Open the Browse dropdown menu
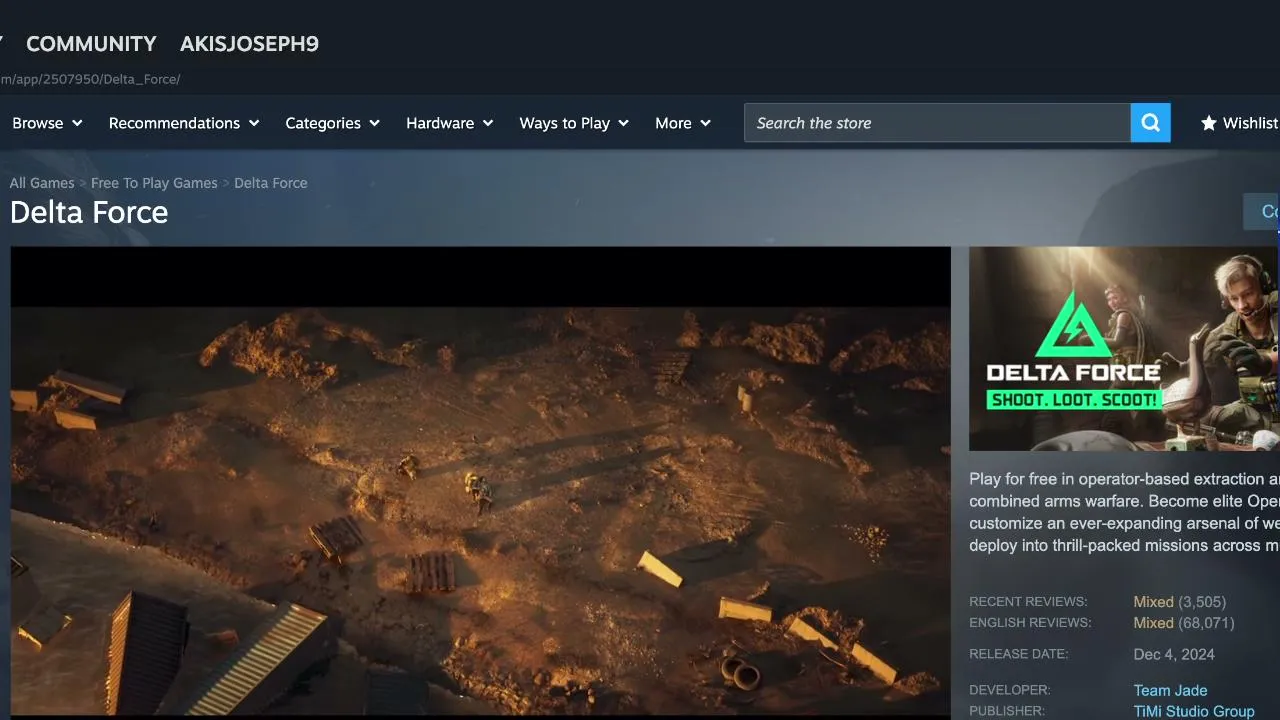This screenshot has width=1280, height=720. (47, 123)
